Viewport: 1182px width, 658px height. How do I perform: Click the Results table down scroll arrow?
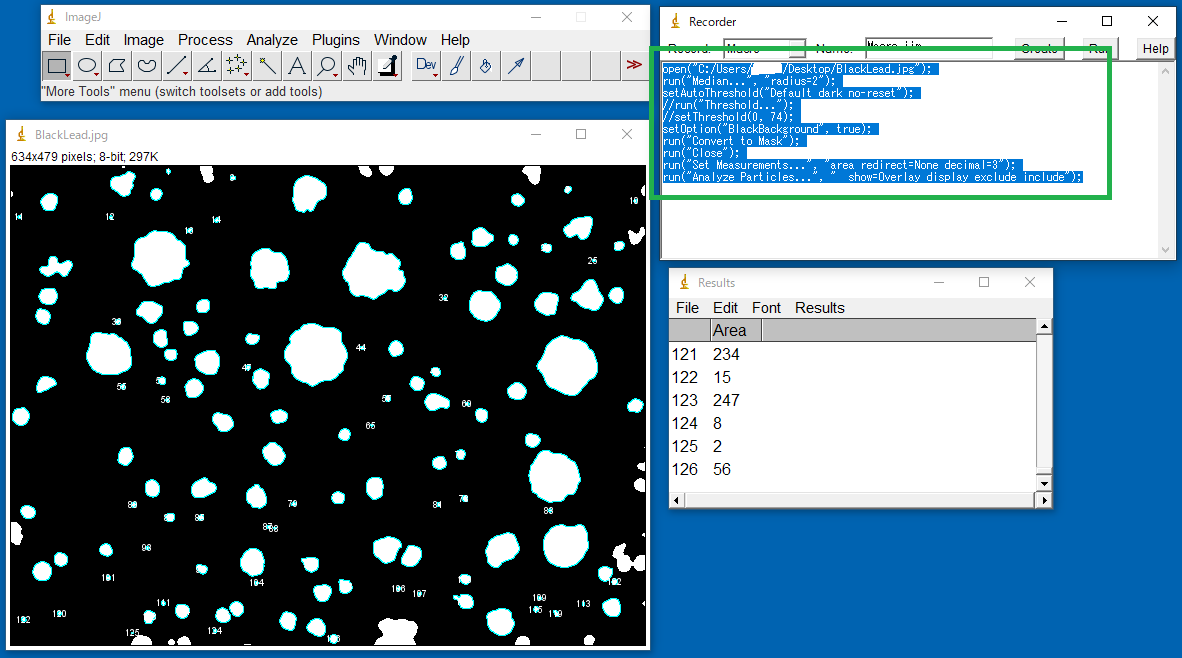(1044, 484)
